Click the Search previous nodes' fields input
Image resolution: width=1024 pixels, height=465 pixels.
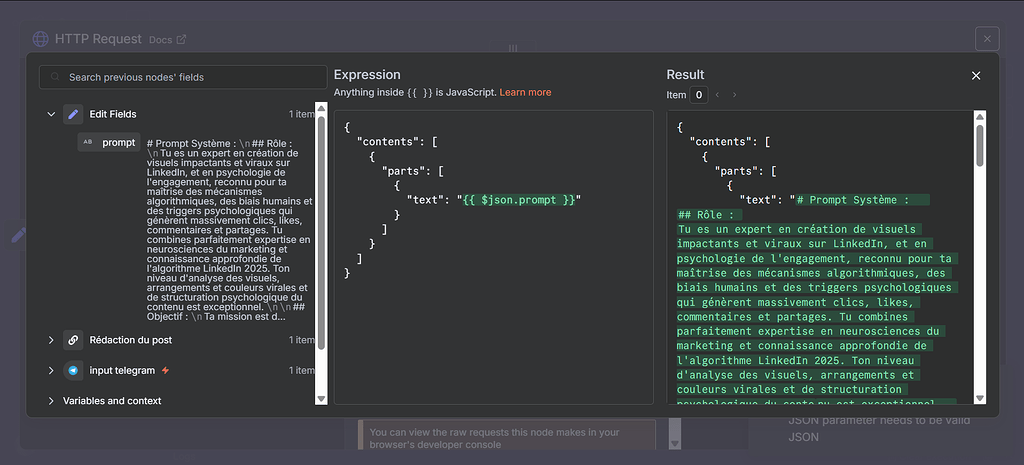[190, 77]
